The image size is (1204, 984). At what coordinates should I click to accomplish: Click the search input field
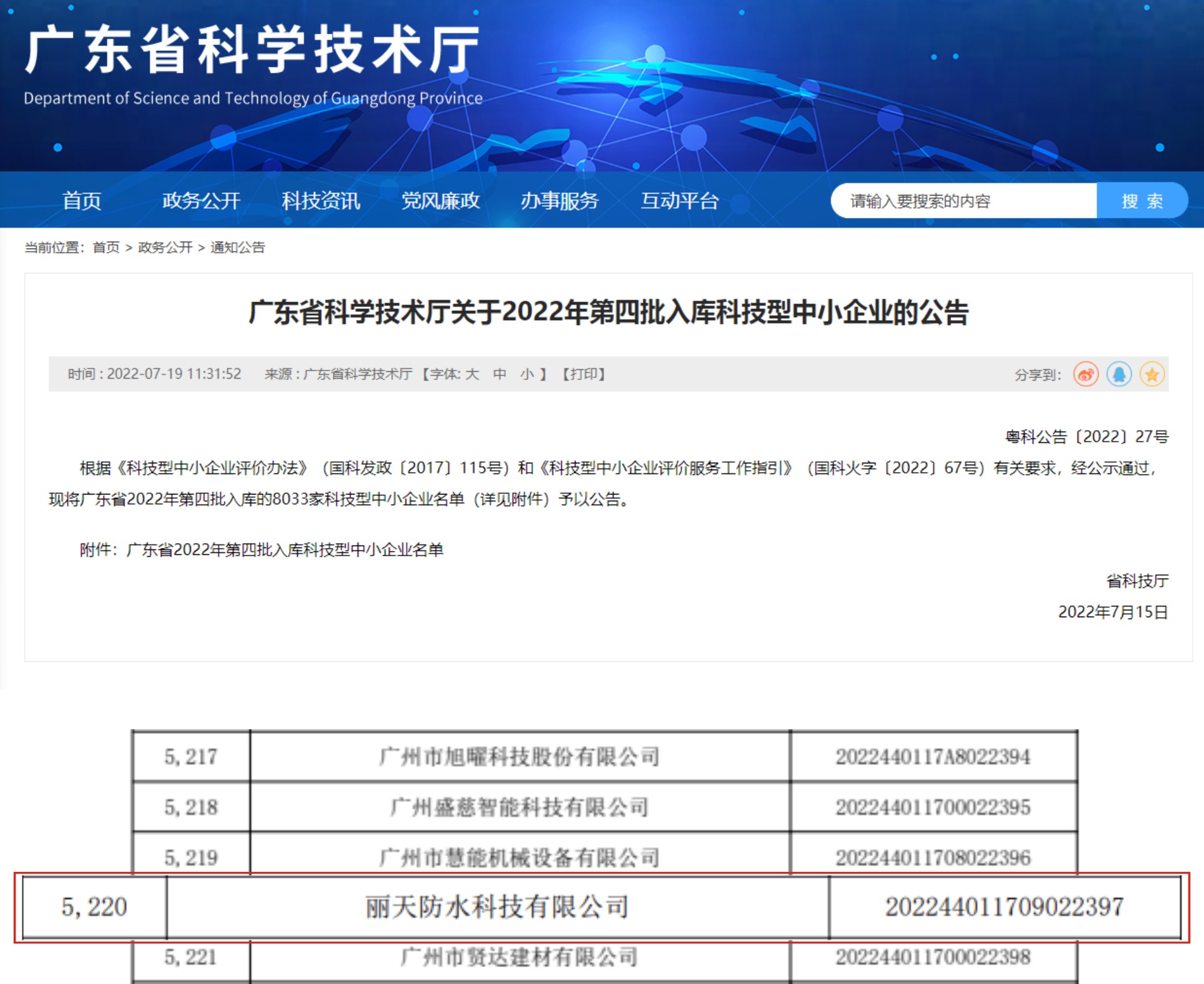962,201
